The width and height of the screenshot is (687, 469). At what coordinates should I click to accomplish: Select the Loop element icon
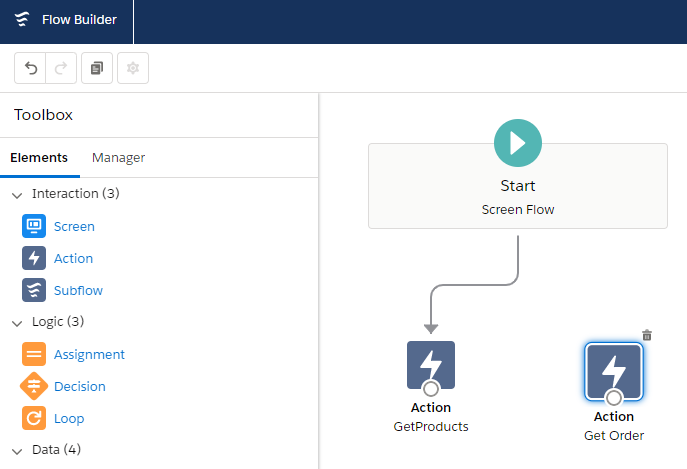(x=34, y=418)
